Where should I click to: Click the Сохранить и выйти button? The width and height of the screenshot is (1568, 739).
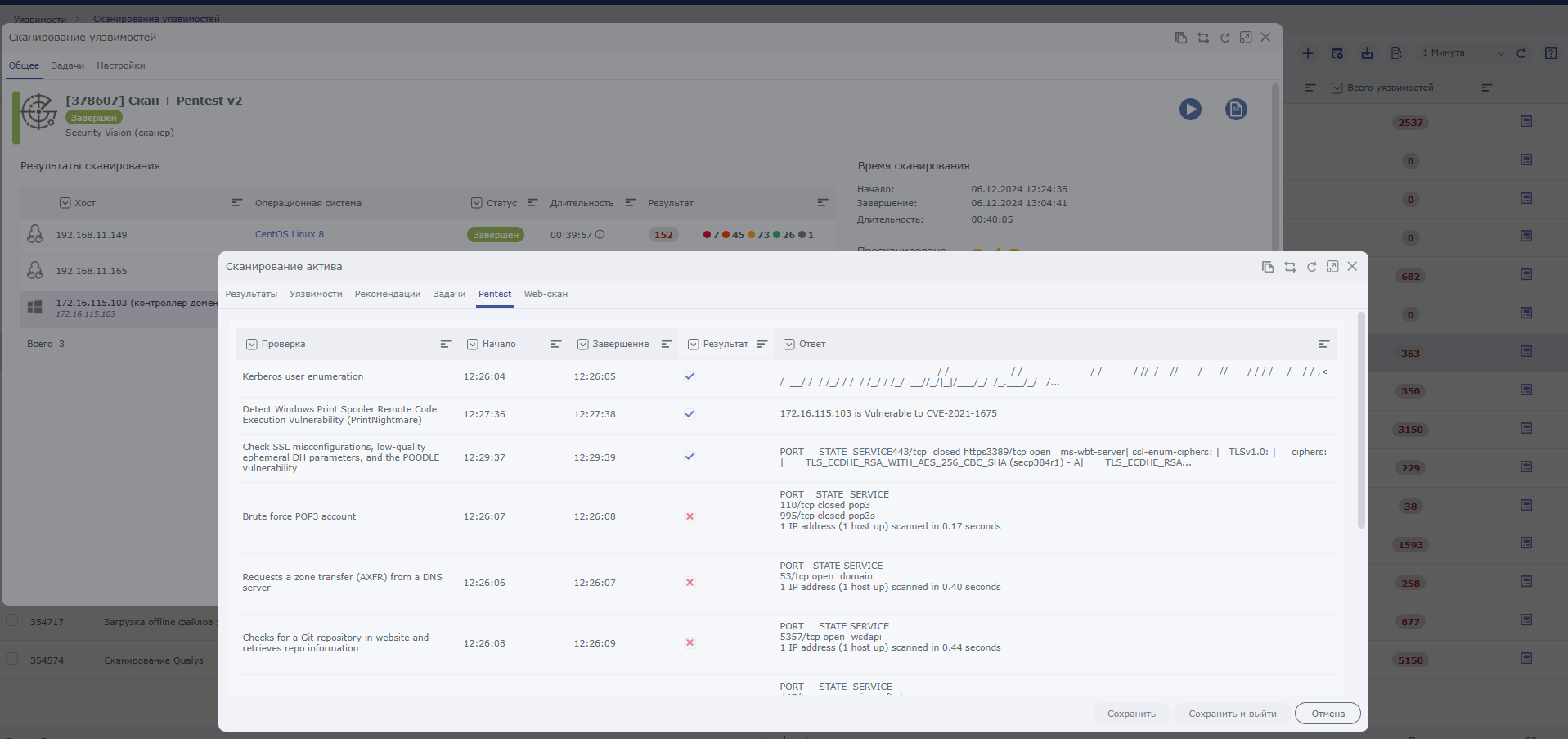click(1232, 714)
